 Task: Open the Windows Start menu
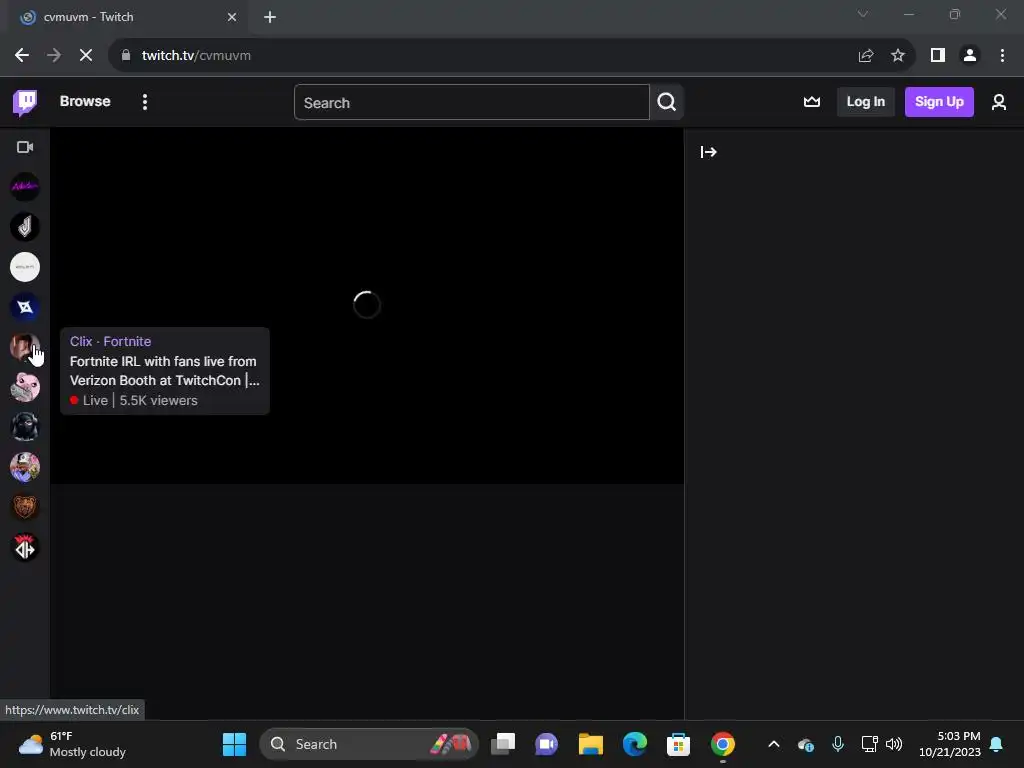pyautogui.click(x=234, y=744)
